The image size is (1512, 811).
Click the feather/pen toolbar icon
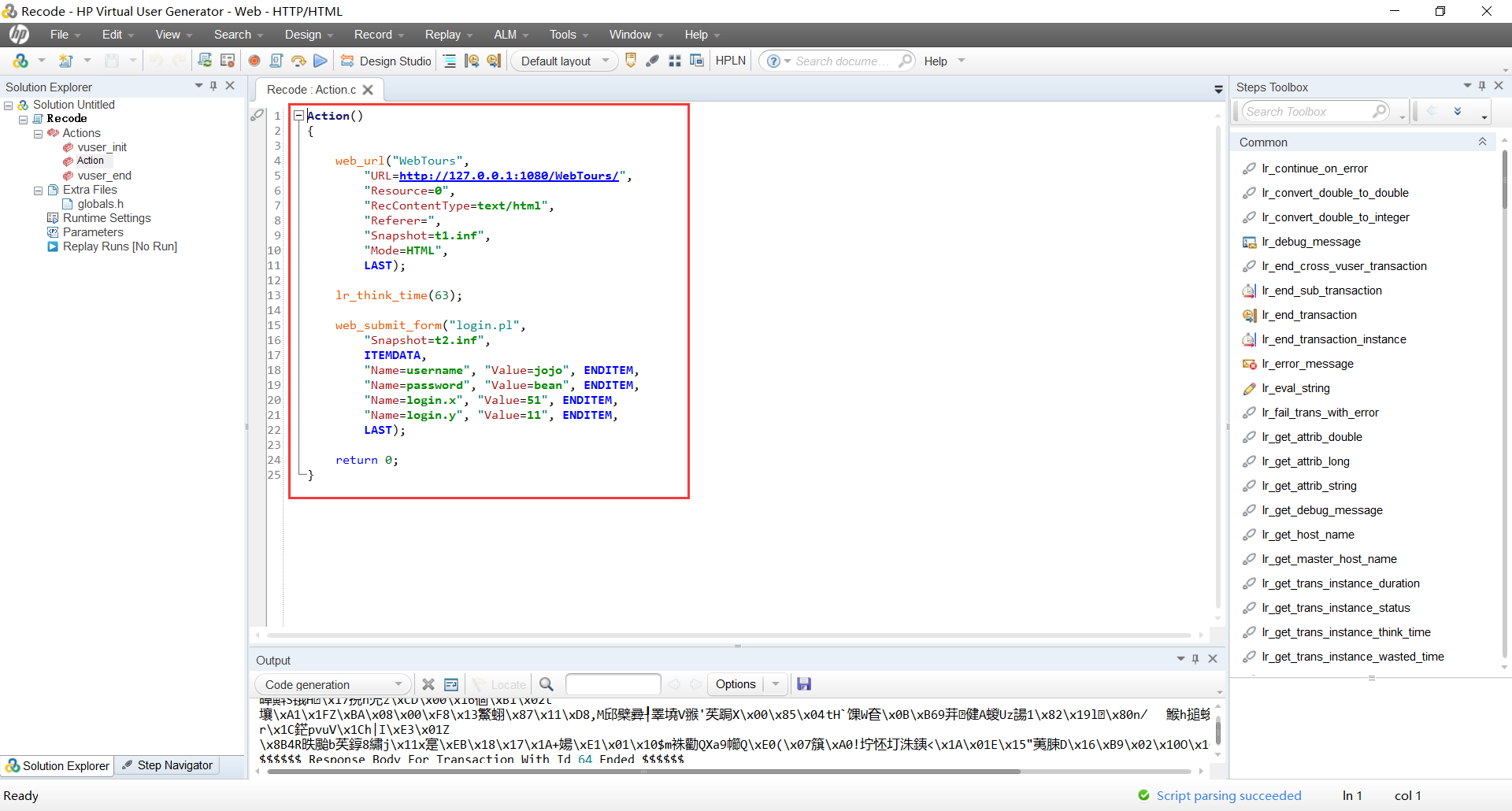tap(652, 61)
